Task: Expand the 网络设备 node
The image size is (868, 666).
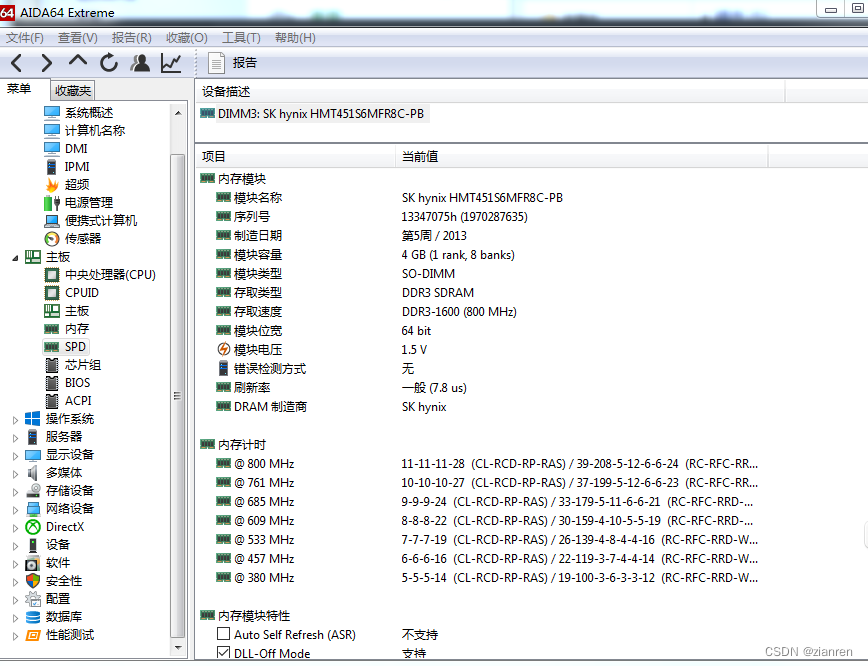Action: point(16,509)
